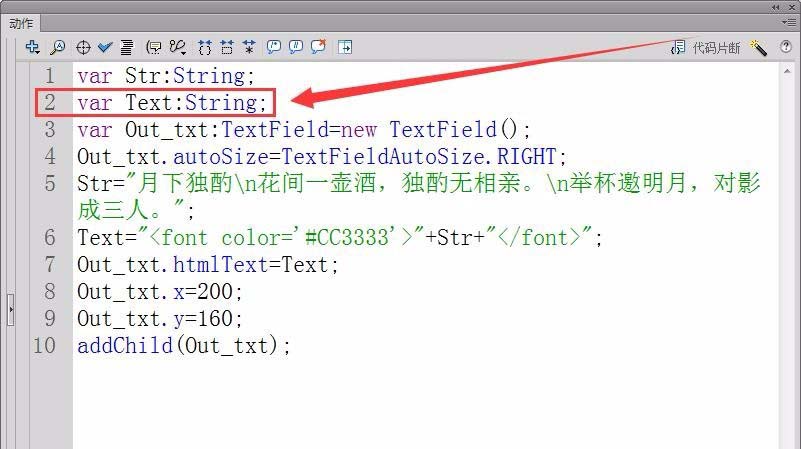Apply block comment icon
Image resolution: width=801 pixels, height=449 pixels.
pos(274,48)
